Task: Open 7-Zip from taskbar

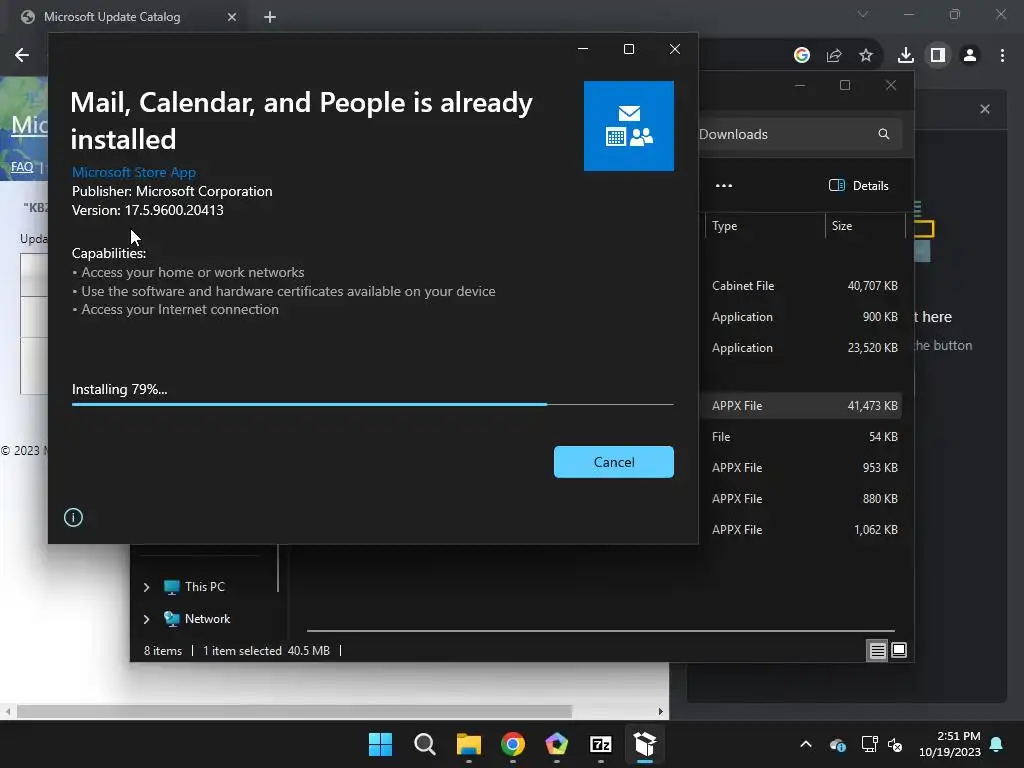Action: [x=600, y=744]
